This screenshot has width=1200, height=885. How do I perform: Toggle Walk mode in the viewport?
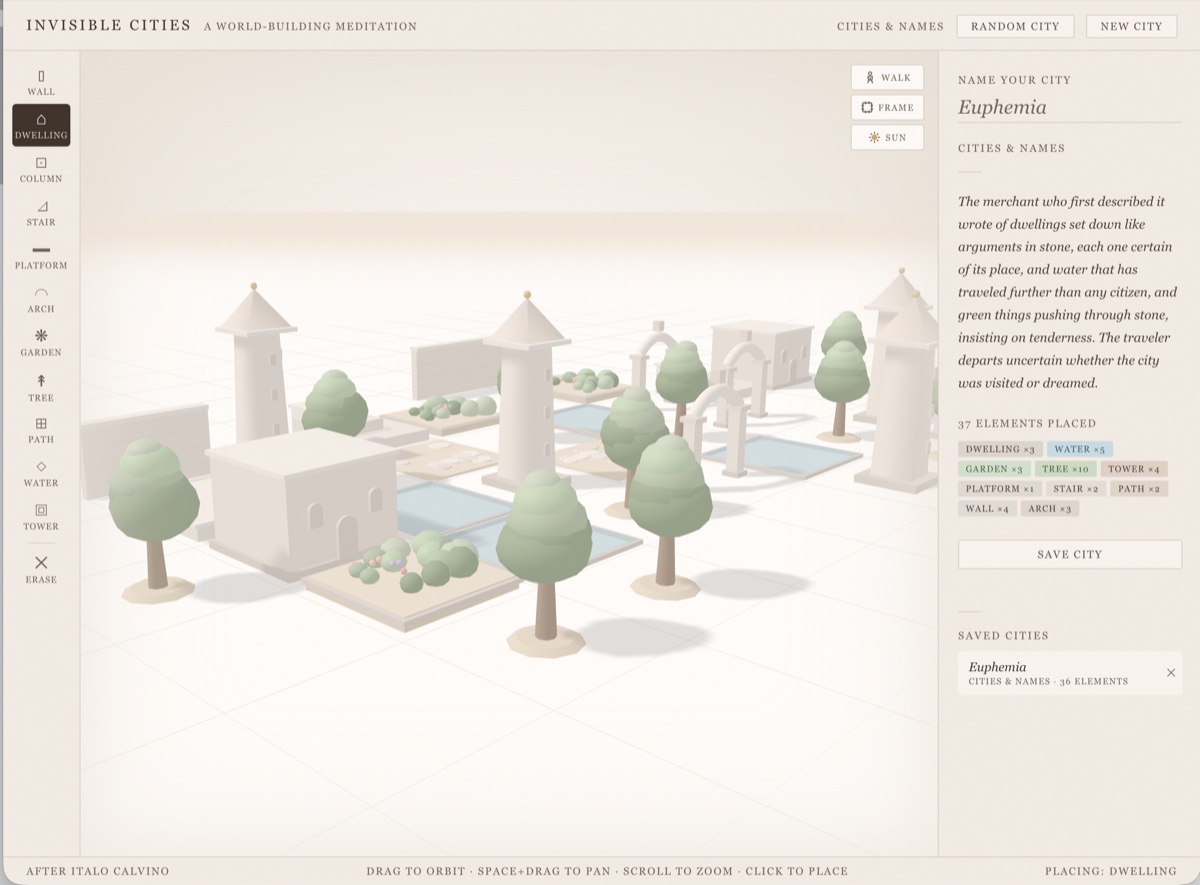[x=887, y=78]
